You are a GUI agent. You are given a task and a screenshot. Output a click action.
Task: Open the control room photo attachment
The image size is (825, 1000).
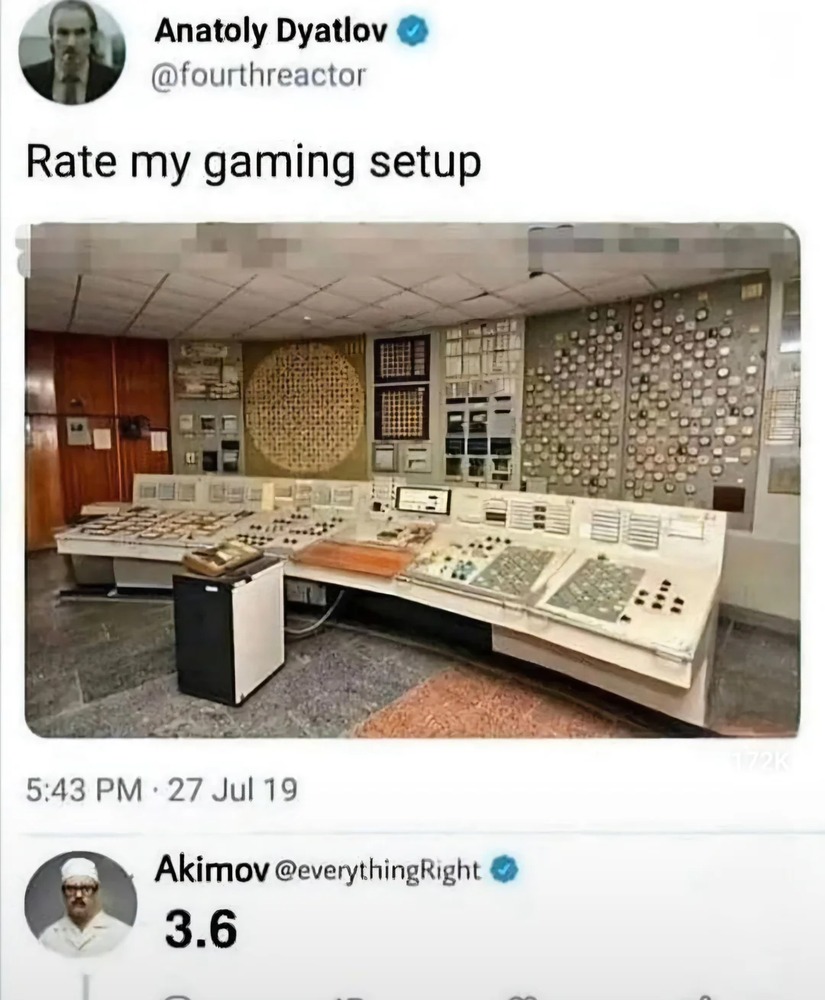412,480
